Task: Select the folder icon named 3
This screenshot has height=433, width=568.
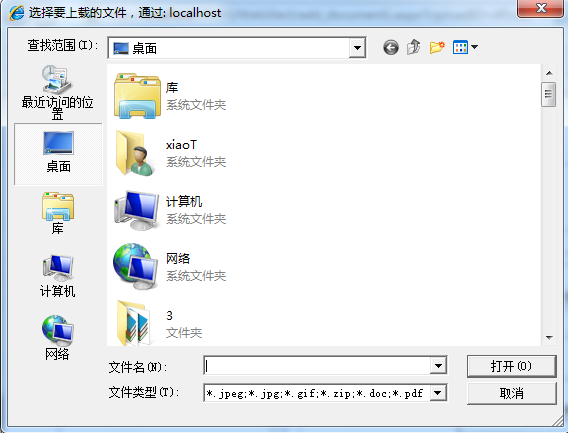Action: [134, 322]
